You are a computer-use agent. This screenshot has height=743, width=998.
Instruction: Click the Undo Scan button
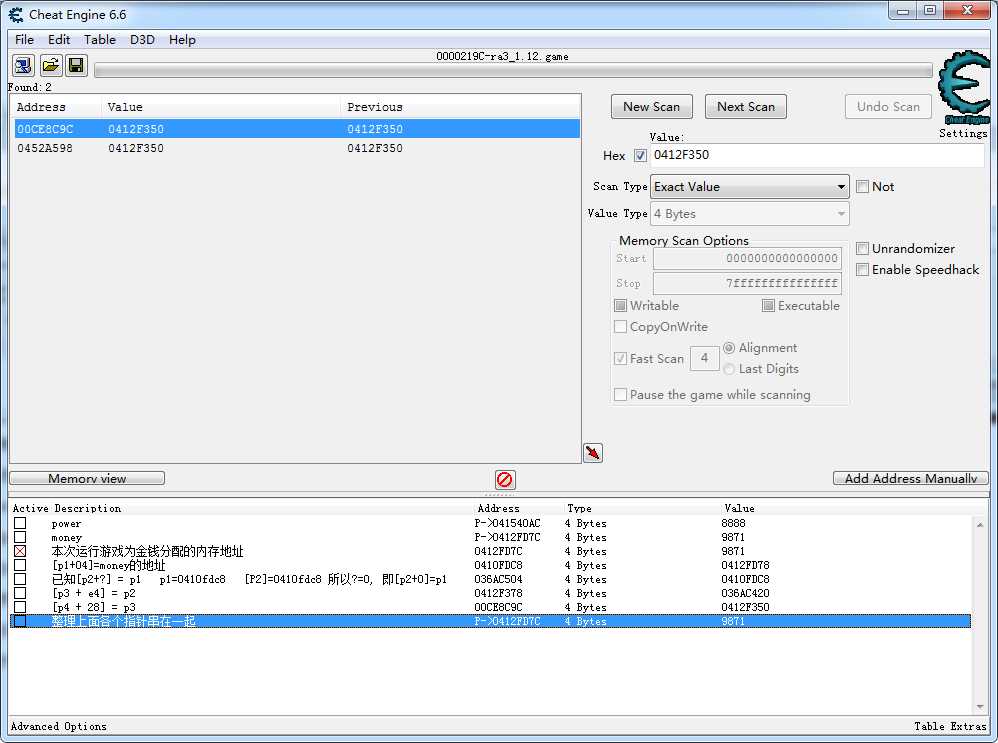(x=888, y=106)
